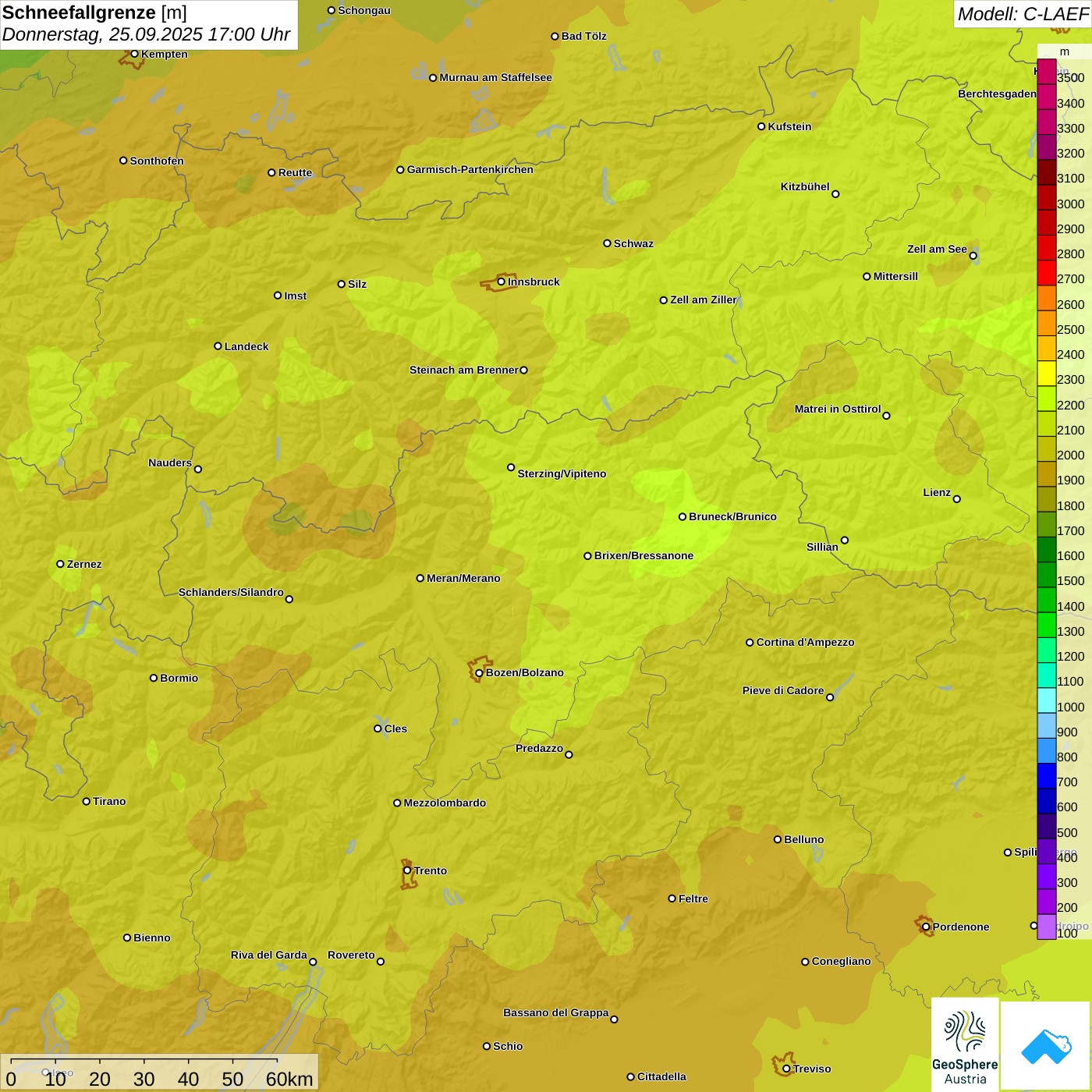The height and width of the screenshot is (1092, 1092).
Task: Click the Bormio location dot
Action: click(x=154, y=678)
